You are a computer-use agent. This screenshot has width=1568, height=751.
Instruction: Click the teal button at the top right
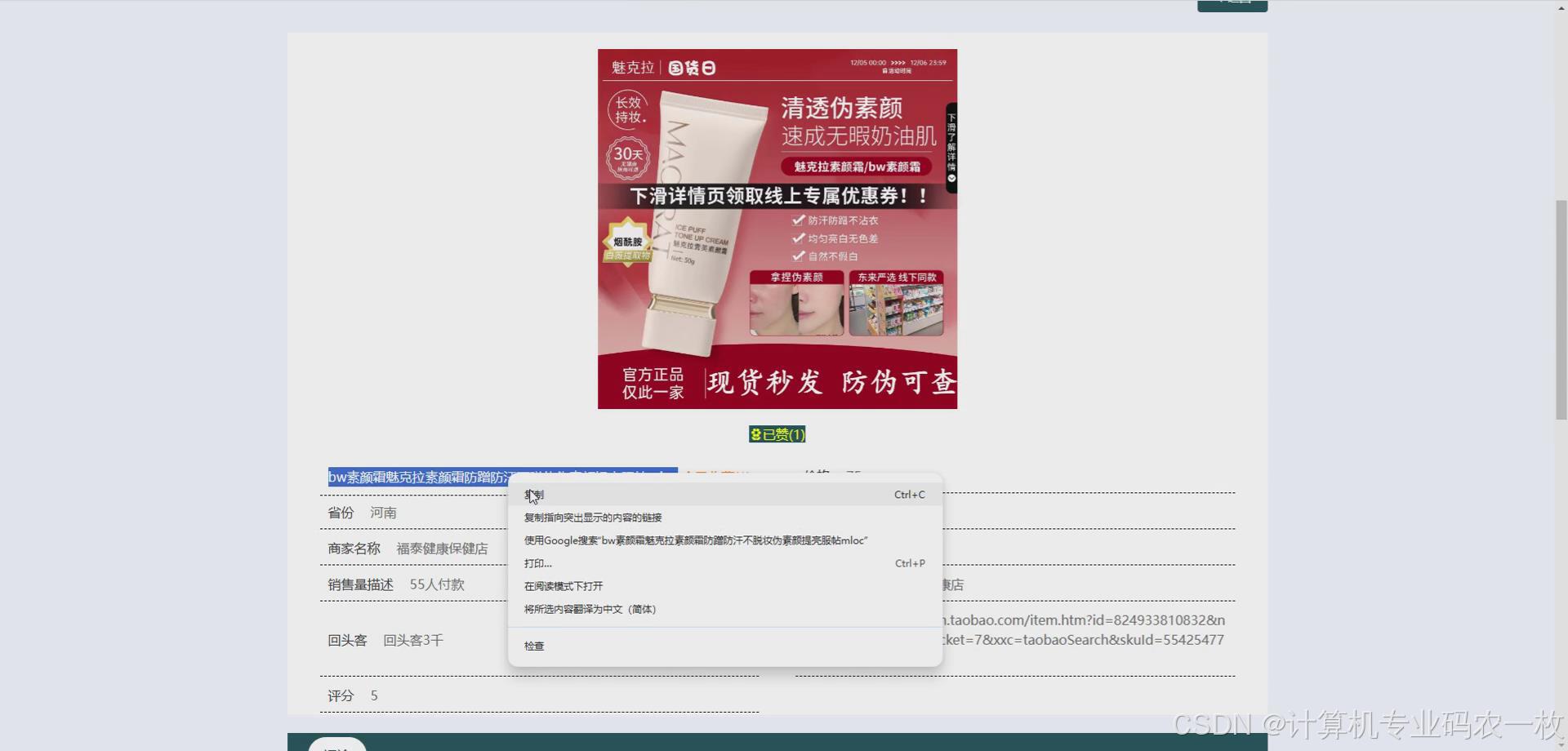tap(1232, 3)
